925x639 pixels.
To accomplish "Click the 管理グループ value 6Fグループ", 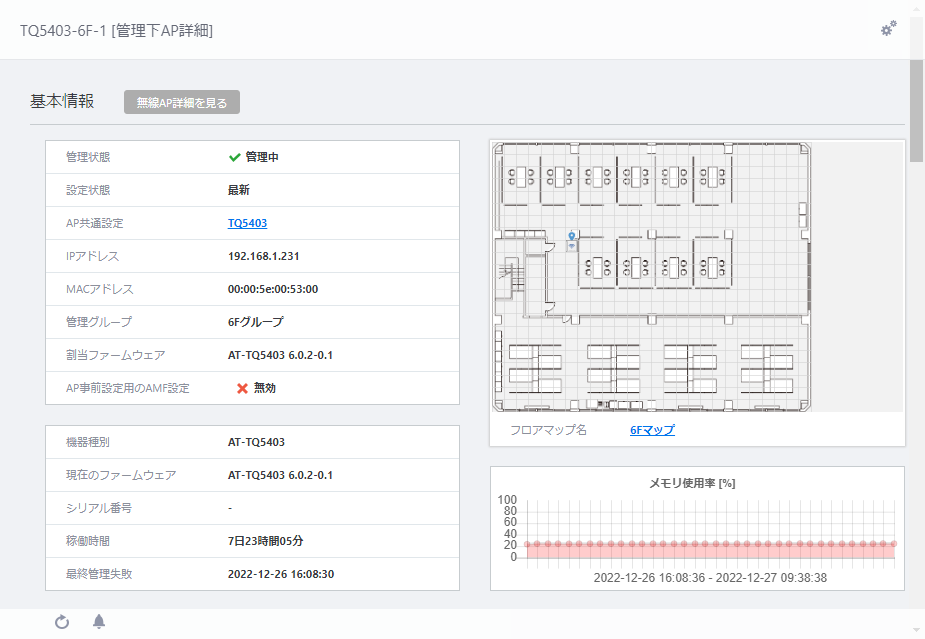I will point(255,322).
